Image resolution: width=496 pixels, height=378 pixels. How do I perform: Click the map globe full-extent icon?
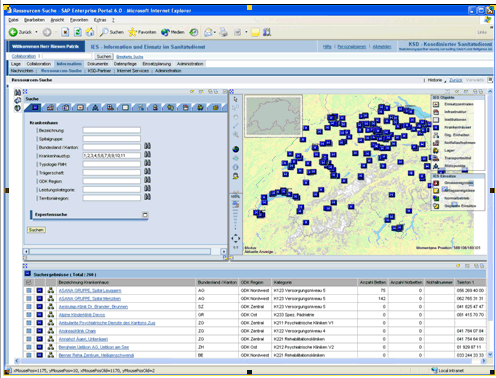point(236,149)
